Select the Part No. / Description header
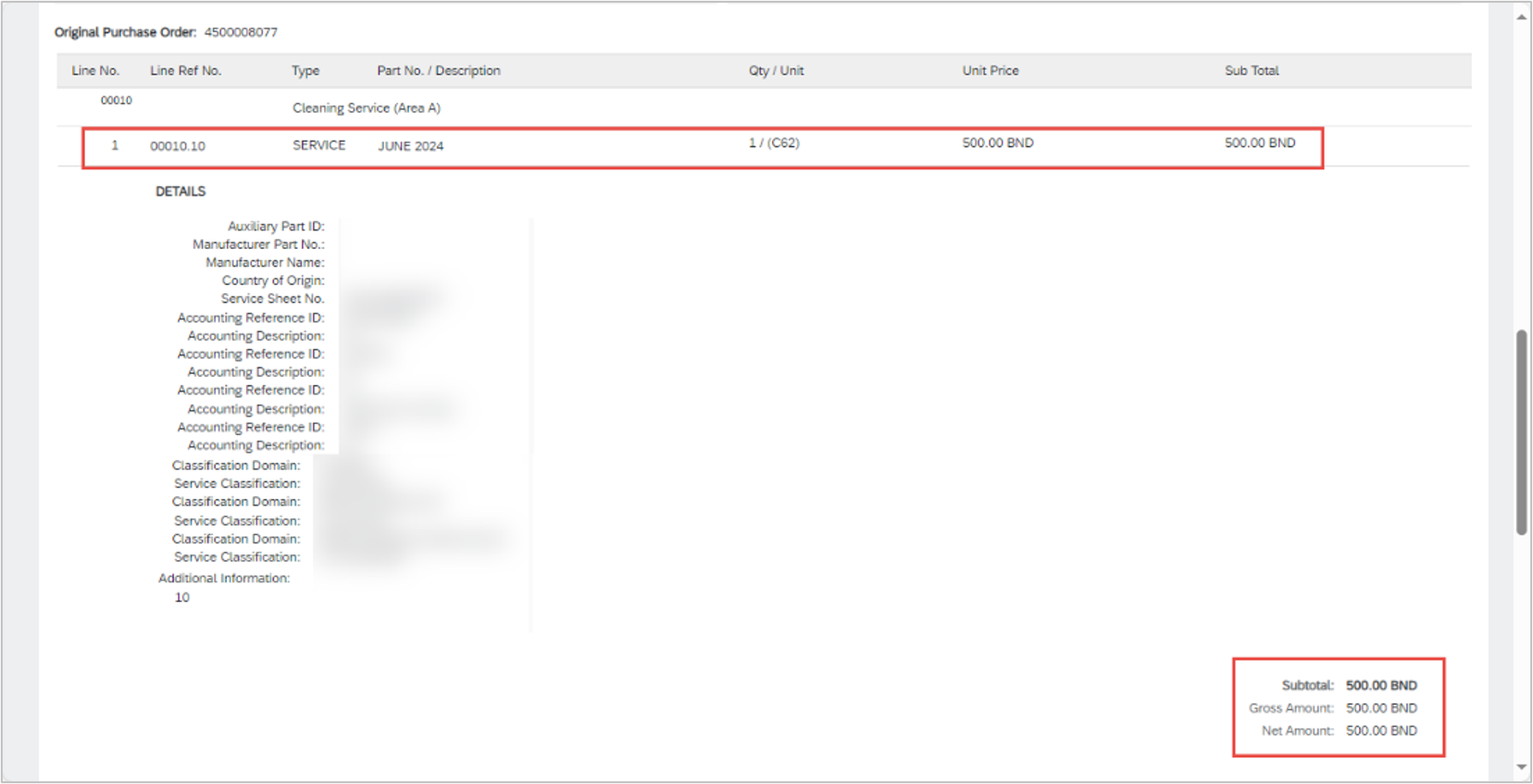The width and height of the screenshot is (1533, 784). pyautogui.click(x=438, y=70)
